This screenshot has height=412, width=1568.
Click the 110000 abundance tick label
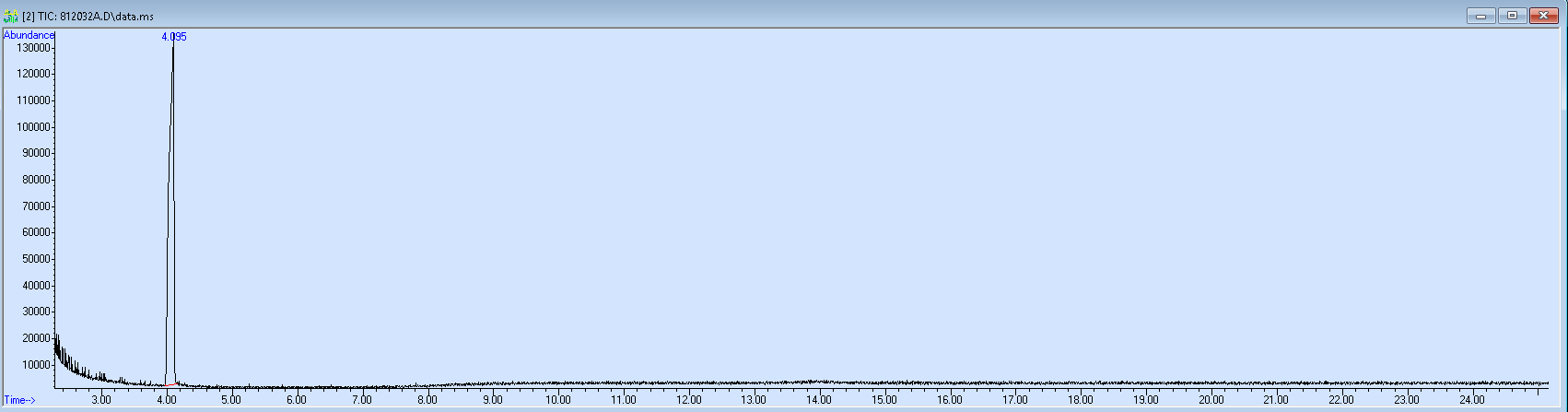[33, 100]
